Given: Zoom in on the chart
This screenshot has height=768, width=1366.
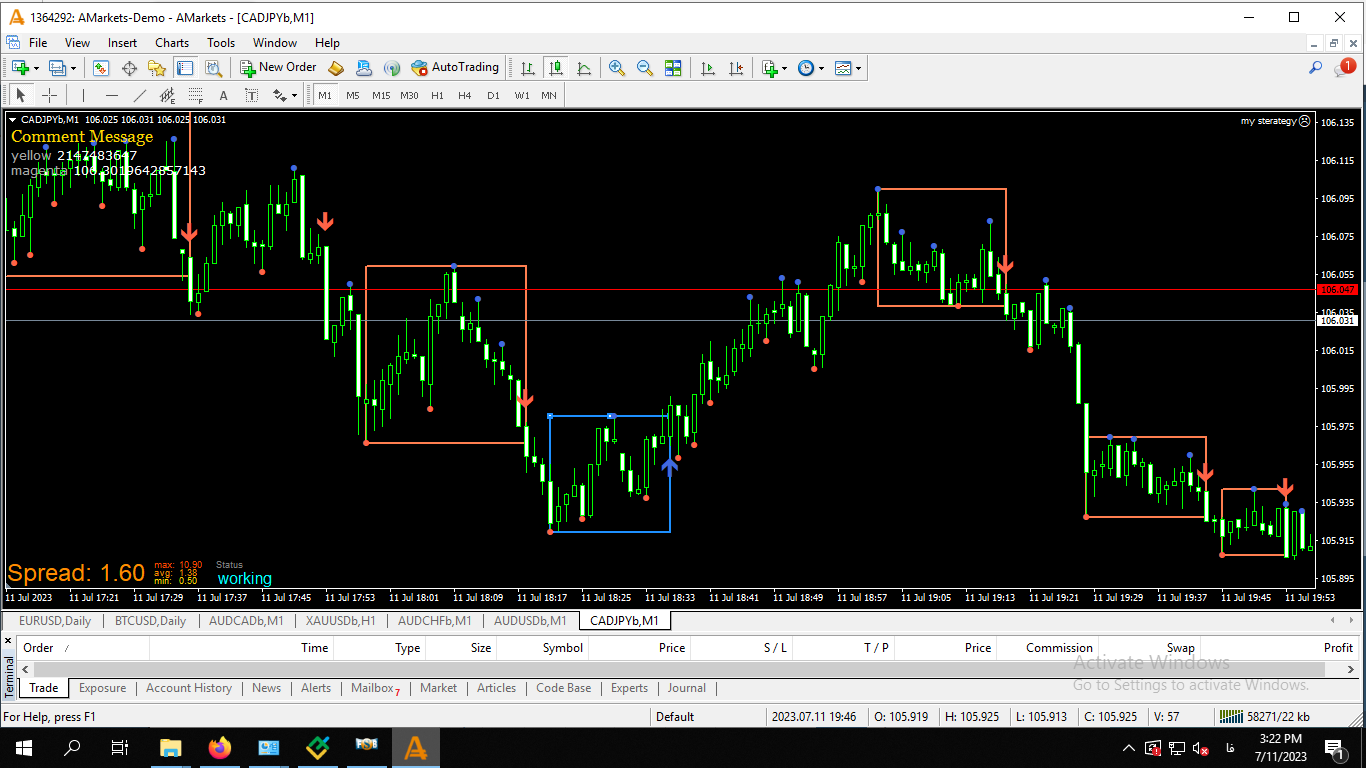Looking at the screenshot, I should pos(617,68).
